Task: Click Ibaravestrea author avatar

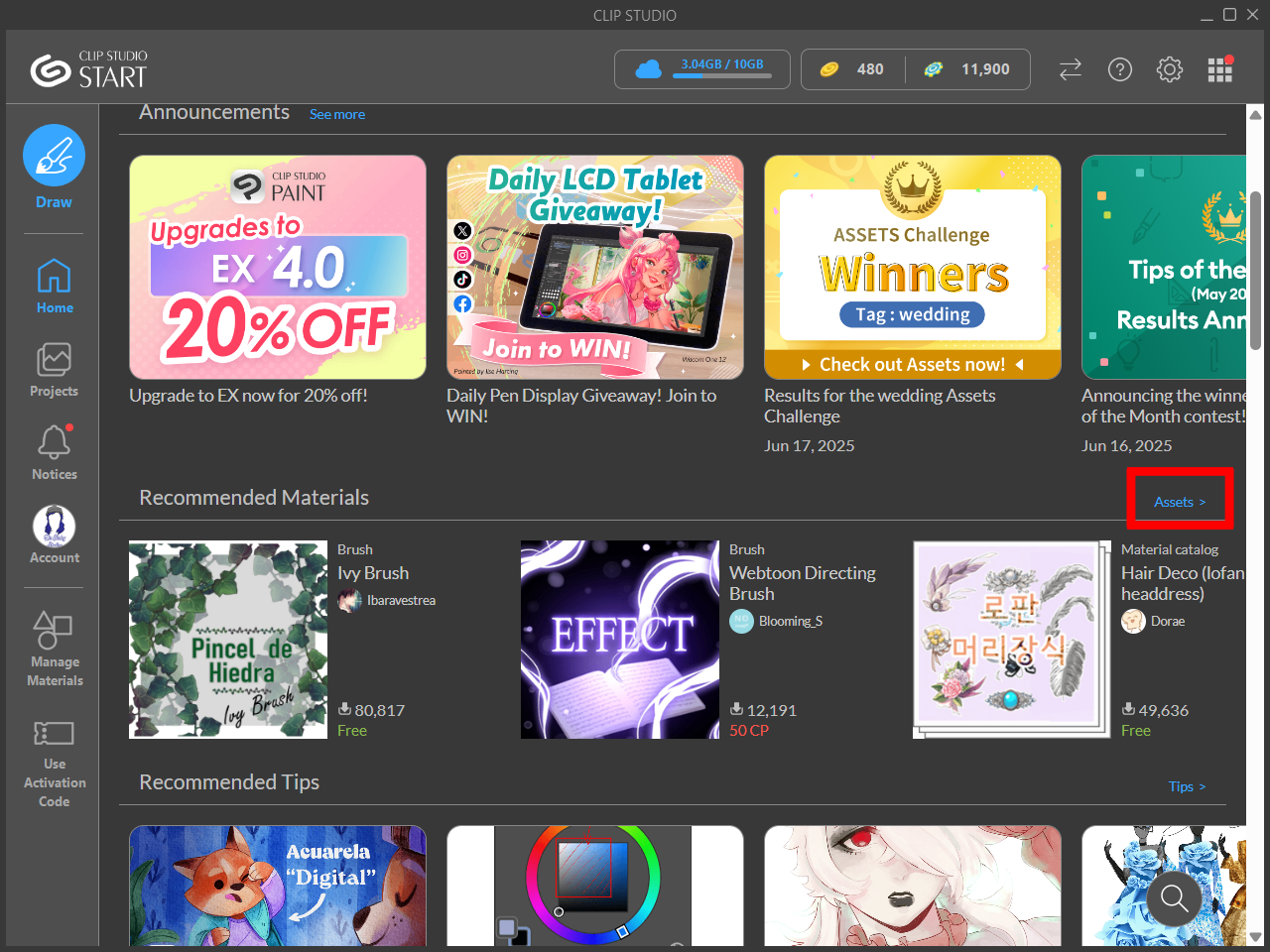Action: (349, 600)
